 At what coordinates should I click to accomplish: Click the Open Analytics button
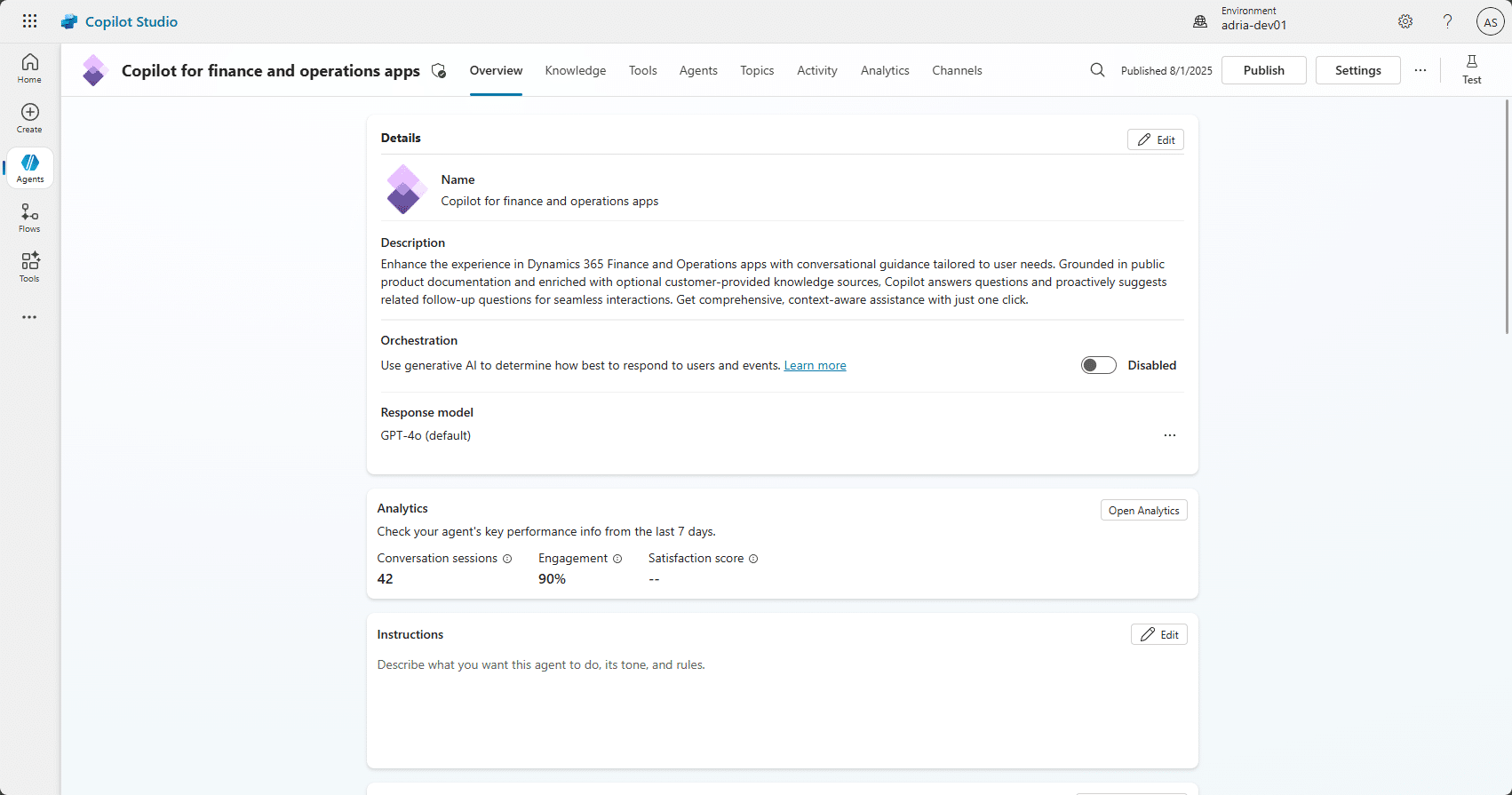point(1144,511)
